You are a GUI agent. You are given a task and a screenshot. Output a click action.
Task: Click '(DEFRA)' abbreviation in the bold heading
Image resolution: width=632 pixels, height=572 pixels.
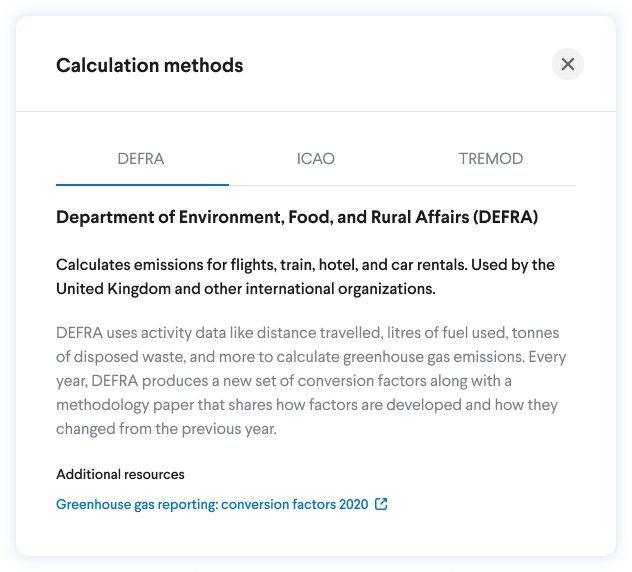[x=505, y=217]
